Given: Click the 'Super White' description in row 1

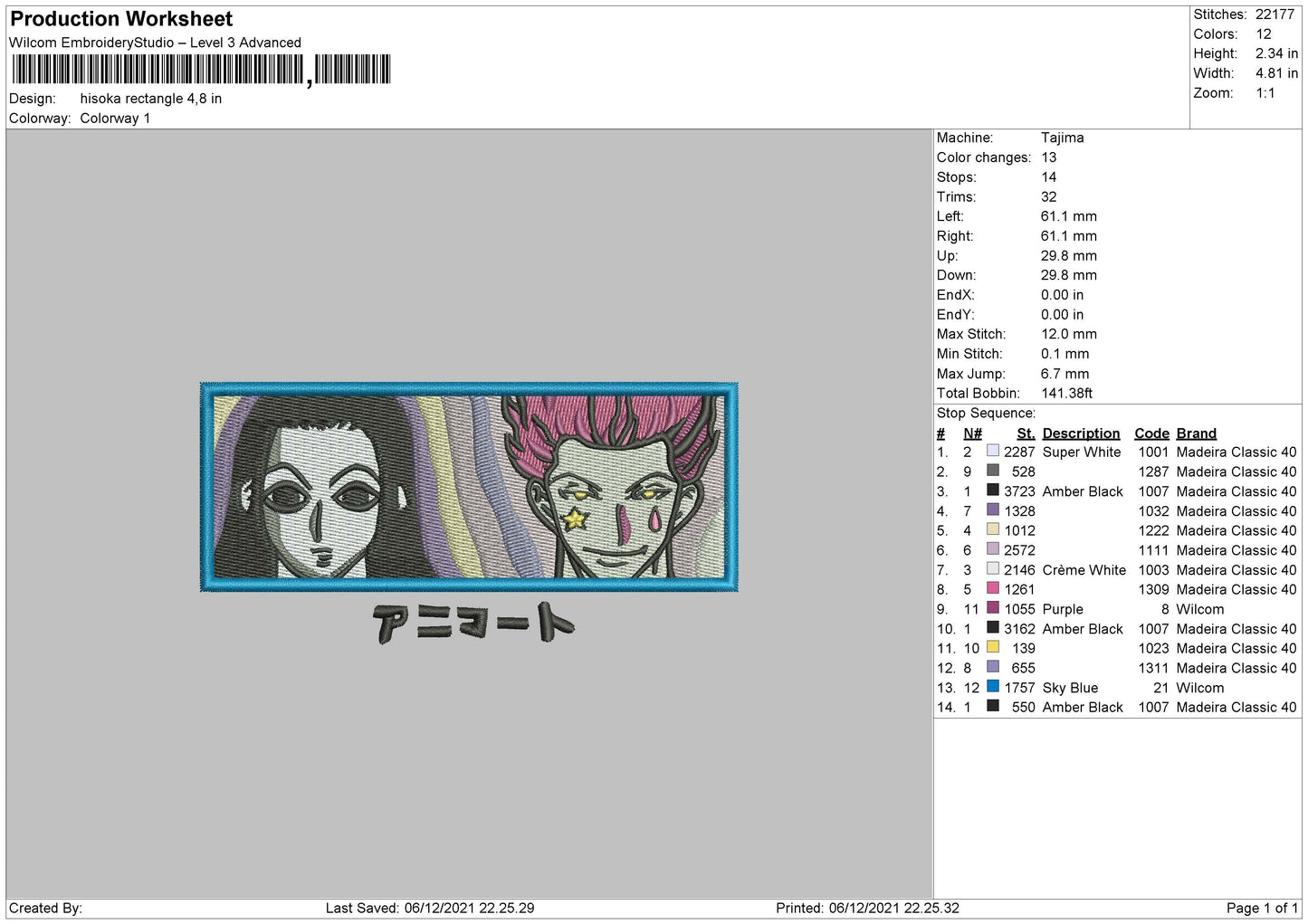Looking at the screenshot, I should click(1082, 452).
